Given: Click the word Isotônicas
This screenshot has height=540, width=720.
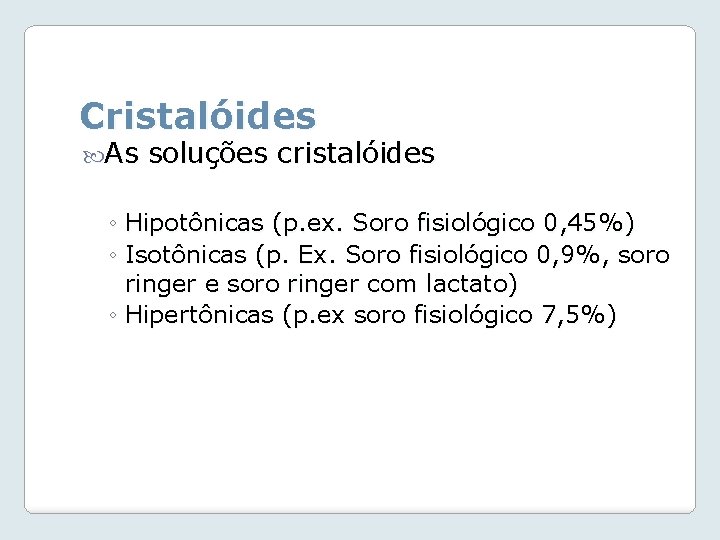Looking at the screenshot, I should click(x=186, y=254).
